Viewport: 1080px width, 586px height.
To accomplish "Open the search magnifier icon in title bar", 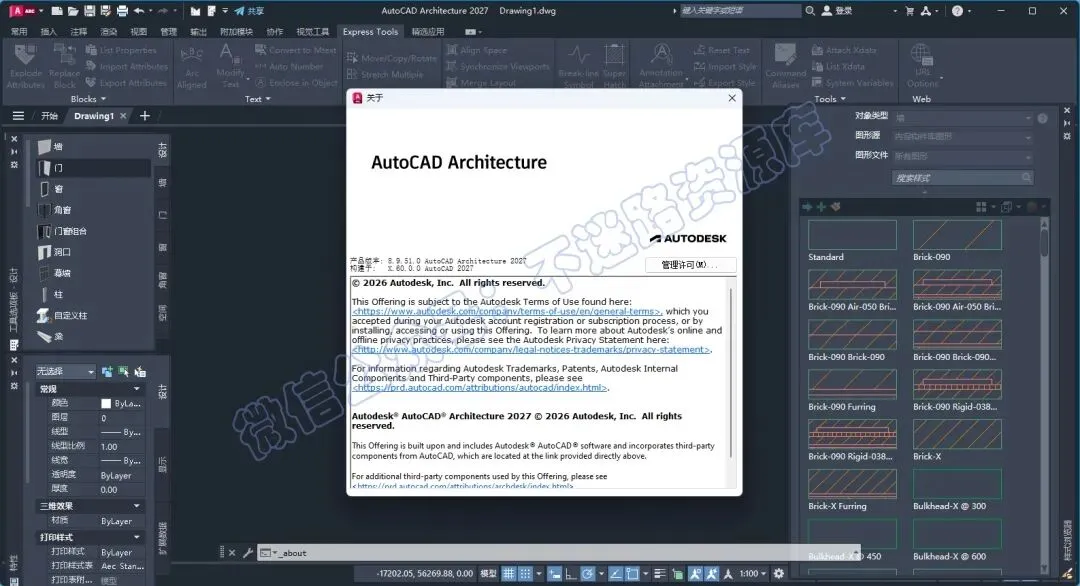I will [810, 11].
